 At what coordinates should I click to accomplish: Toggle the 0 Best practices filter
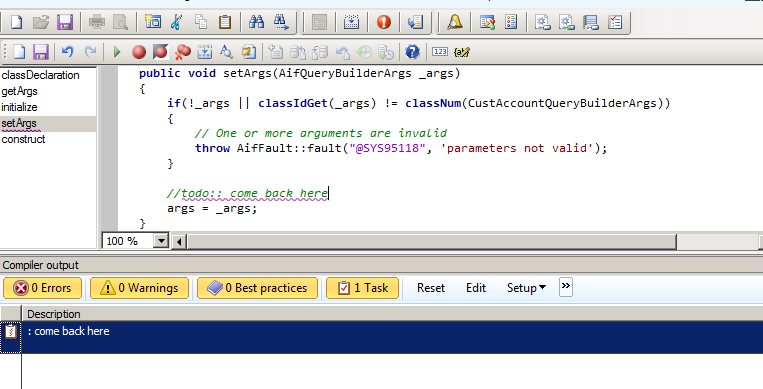coord(257,288)
